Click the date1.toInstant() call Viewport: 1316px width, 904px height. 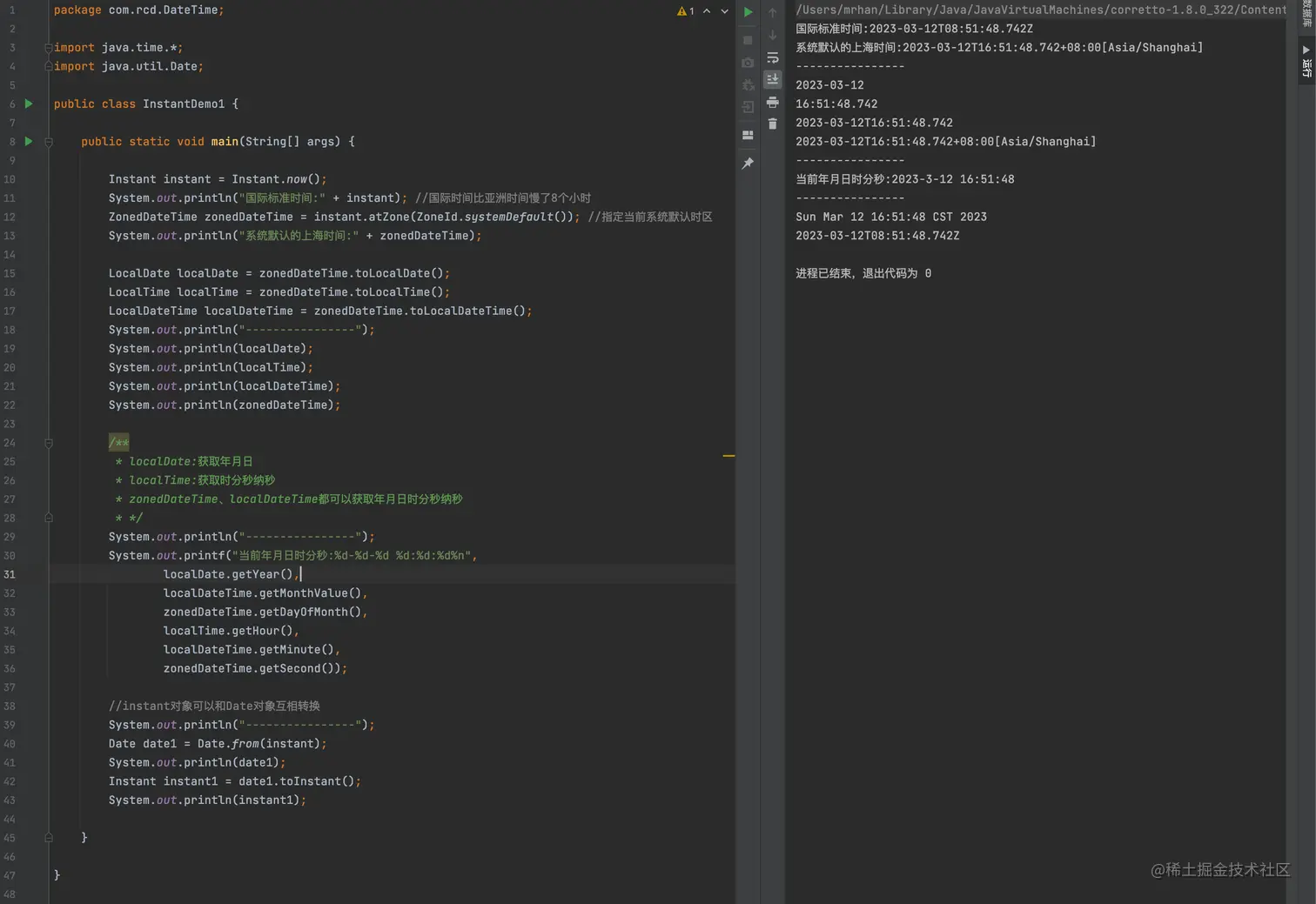click(297, 781)
